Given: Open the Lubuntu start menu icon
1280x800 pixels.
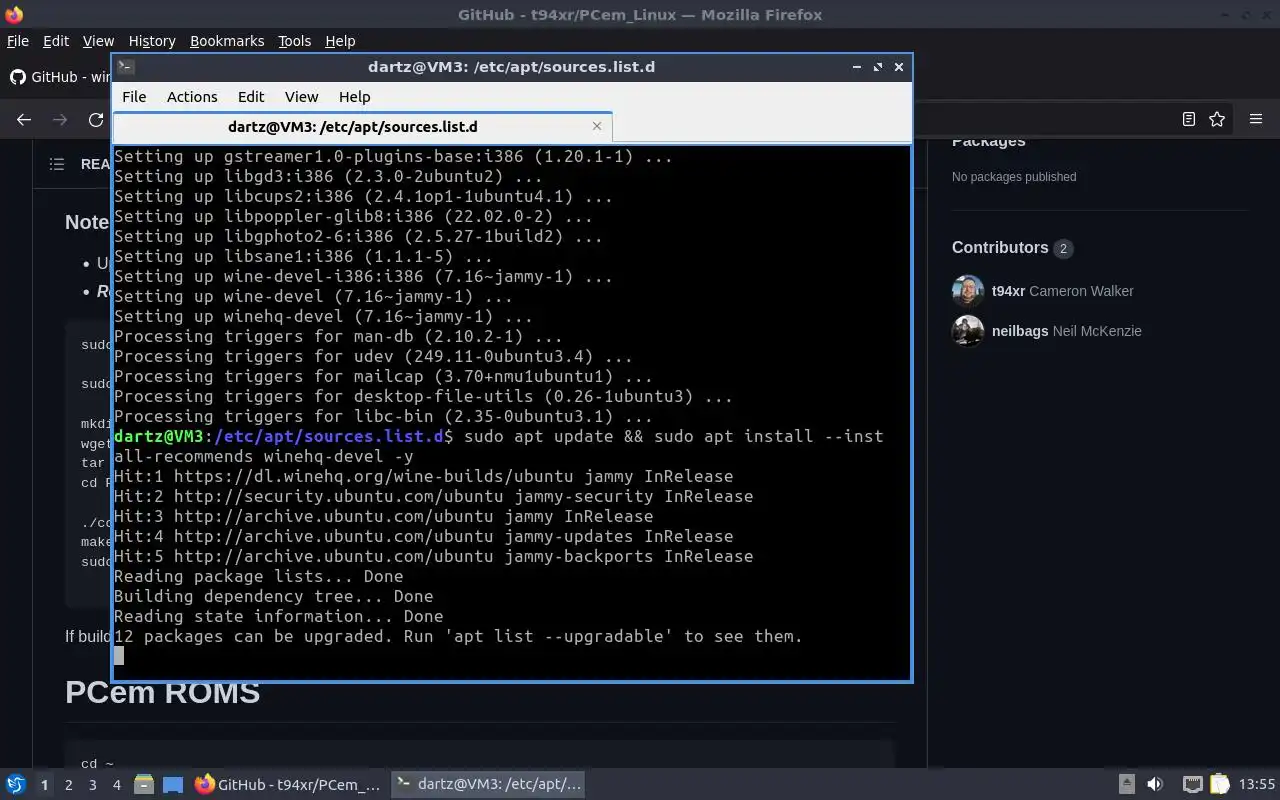Looking at the screenshot, I should click(x=15, y=785).
